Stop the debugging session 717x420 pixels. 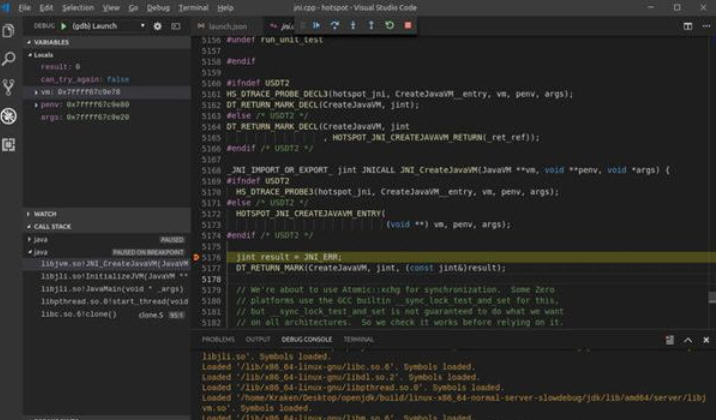pyautogui.click(x=407, y=25)
